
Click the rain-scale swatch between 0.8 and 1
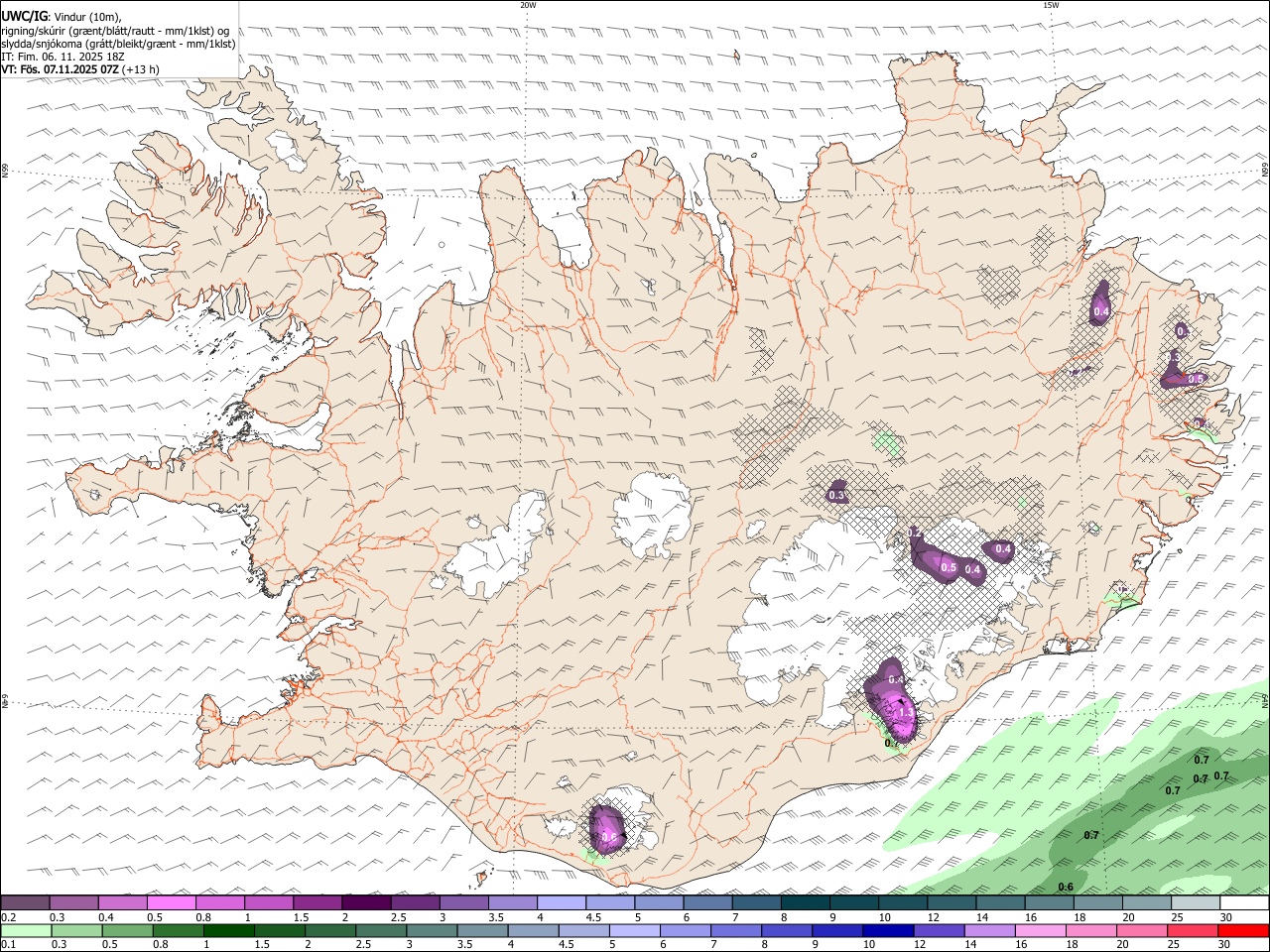click(178, 930)
